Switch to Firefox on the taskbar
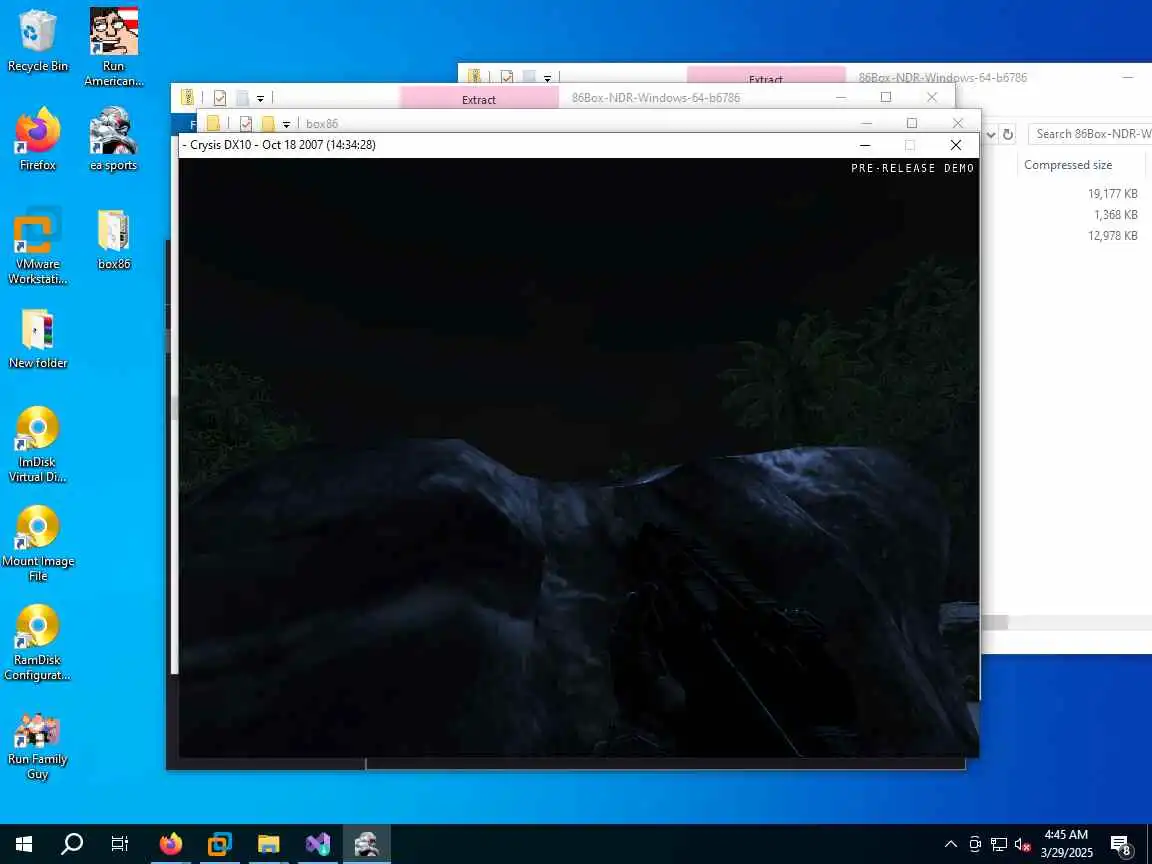The width and height of the screenshot is (1152, 864). 170,843
